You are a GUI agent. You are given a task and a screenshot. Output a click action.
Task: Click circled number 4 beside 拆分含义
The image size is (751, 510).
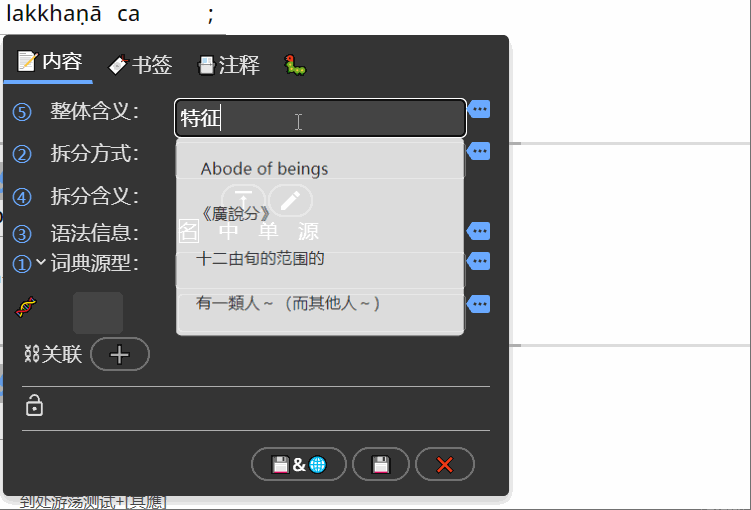tap(22, 197)
